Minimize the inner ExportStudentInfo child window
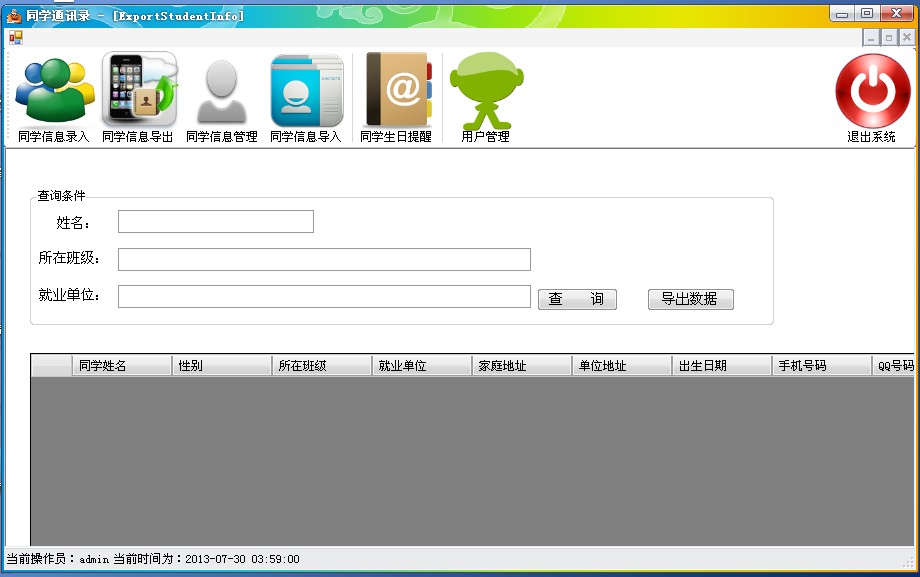920x577 pixels. pyautogui.click(x=871, y=38)
